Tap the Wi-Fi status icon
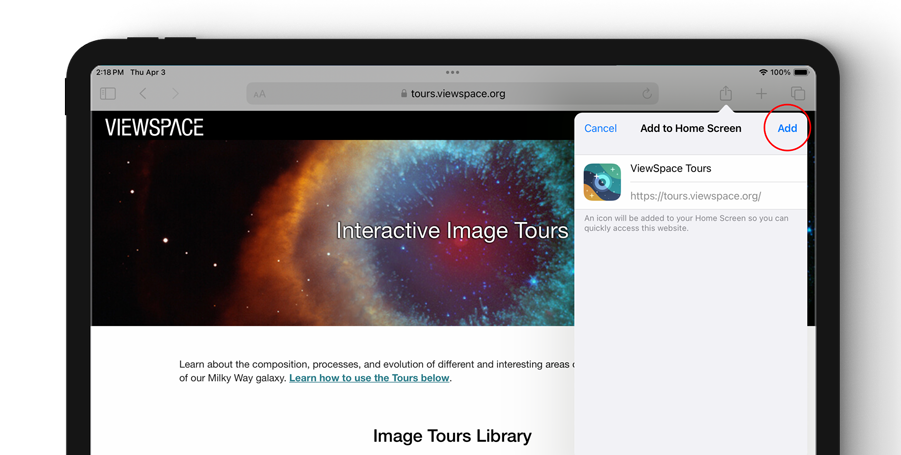The width and height of the screenshot is (901, 455). (763, 72)
